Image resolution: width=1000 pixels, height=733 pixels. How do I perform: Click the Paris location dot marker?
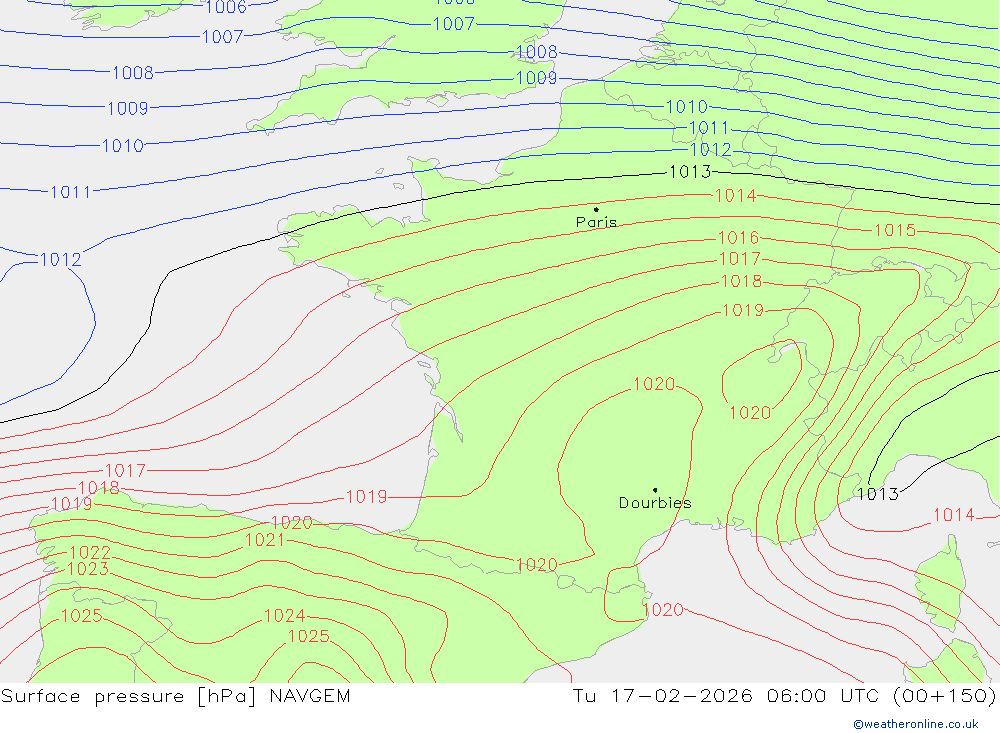[596, 209]
